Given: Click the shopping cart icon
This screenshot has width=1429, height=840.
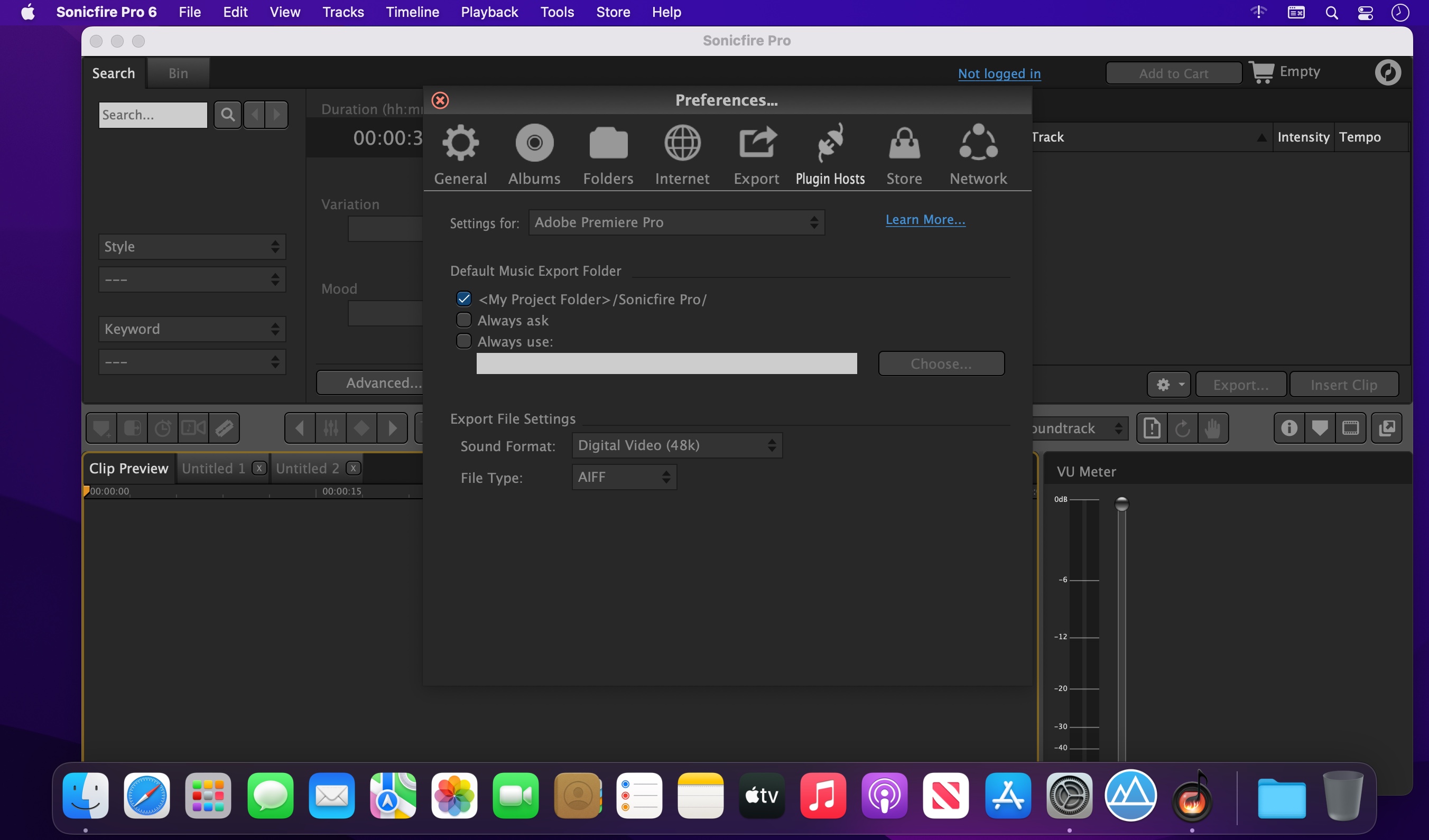Looking at the screenshot, I should (1260, 72).
